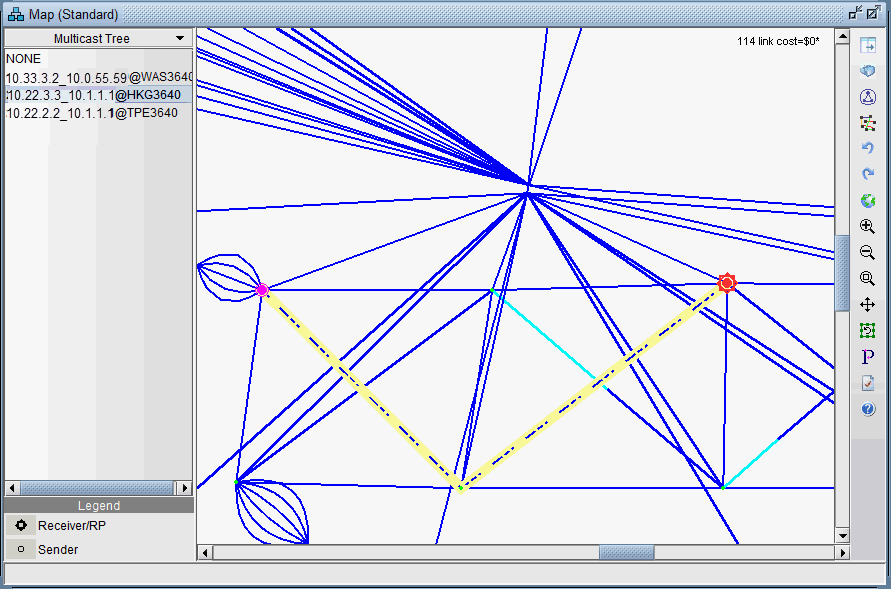The height and width of the screenshot is (589, 891).
Task: Activate the pan (four-arrow) tool
Action: (867, 305)
